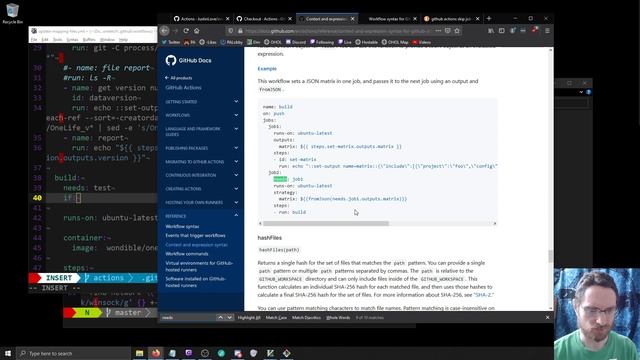Open Workflow syntax sidebar link
This screenshot has width=640, height=360.
click(182, 227)
